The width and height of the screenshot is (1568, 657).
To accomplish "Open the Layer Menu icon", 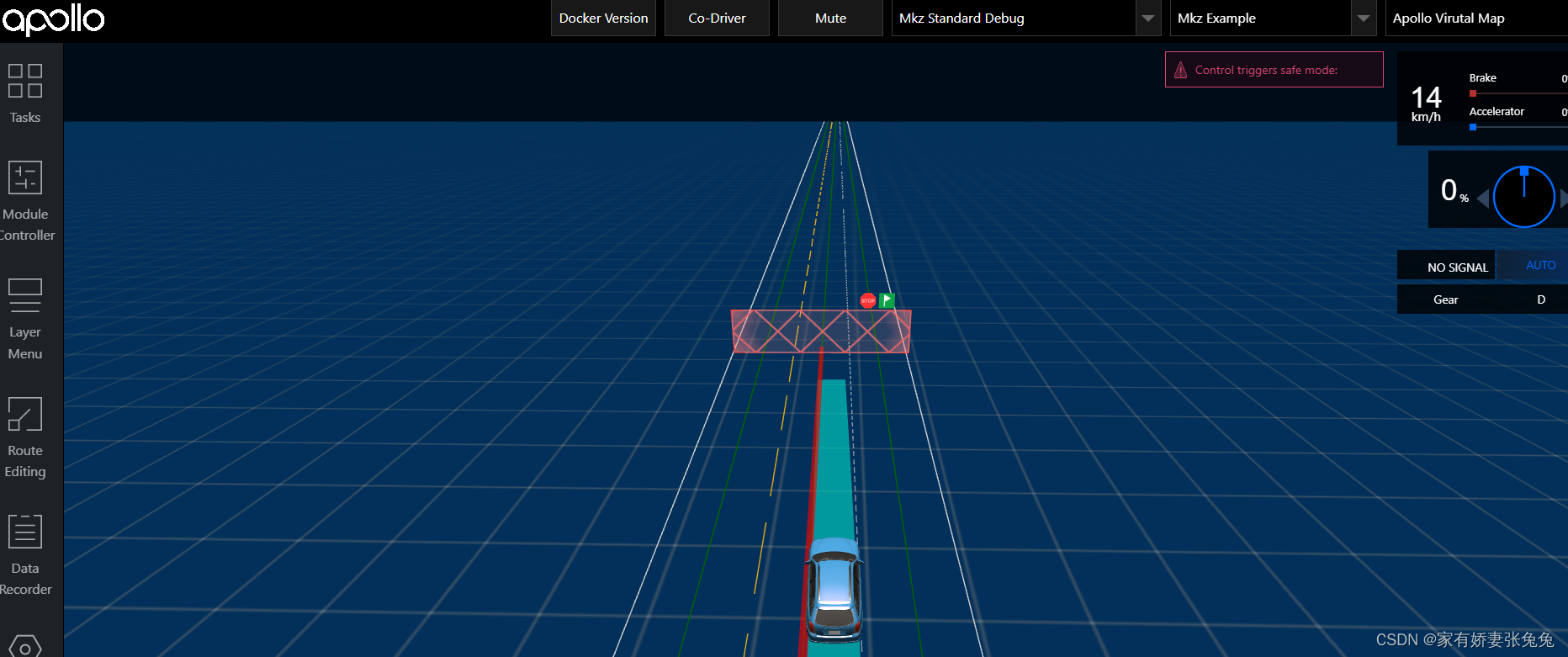I will coord(25,295).
